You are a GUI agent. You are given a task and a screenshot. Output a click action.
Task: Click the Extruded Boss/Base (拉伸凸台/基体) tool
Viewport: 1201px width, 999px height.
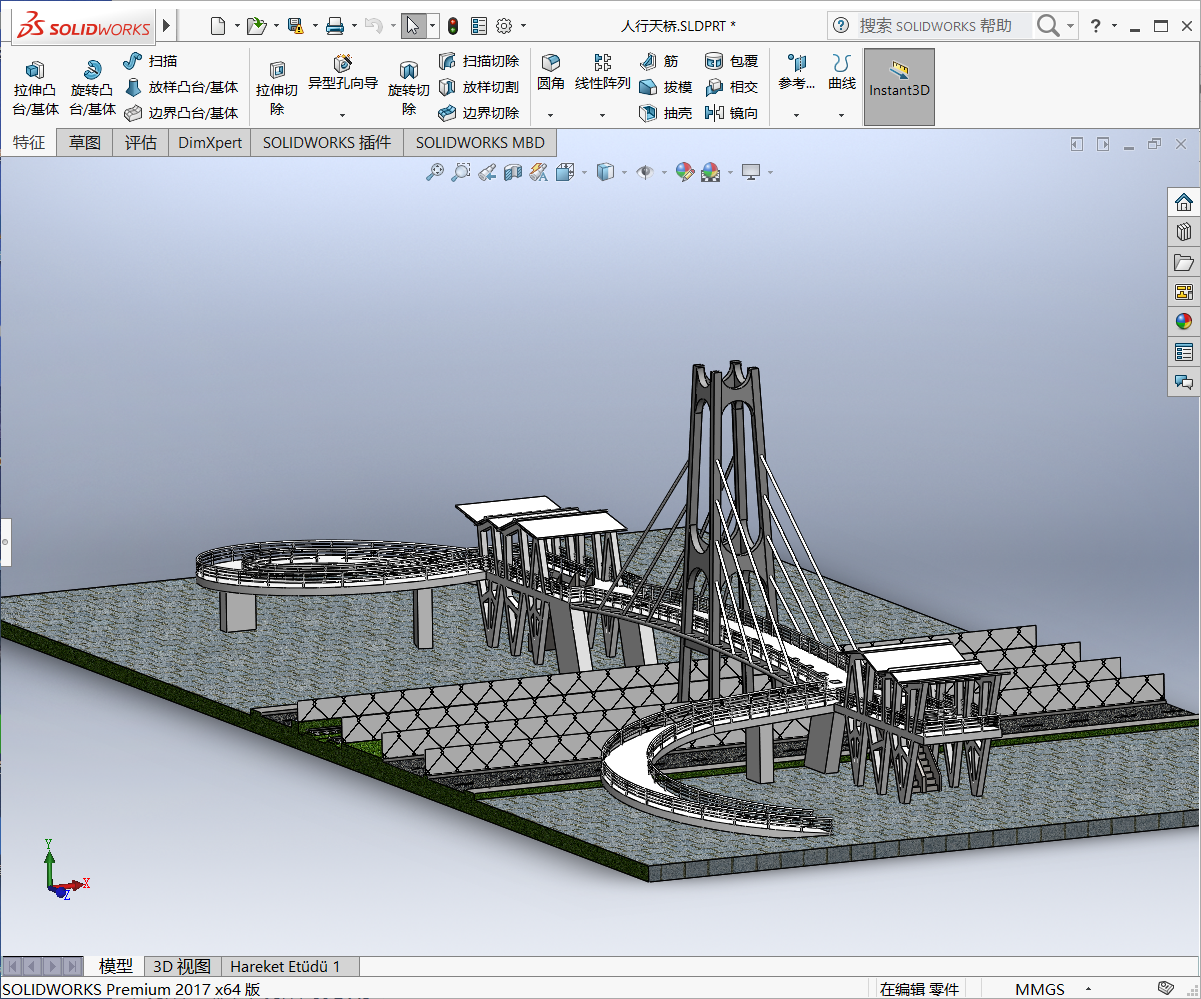[x=35, y=87]
